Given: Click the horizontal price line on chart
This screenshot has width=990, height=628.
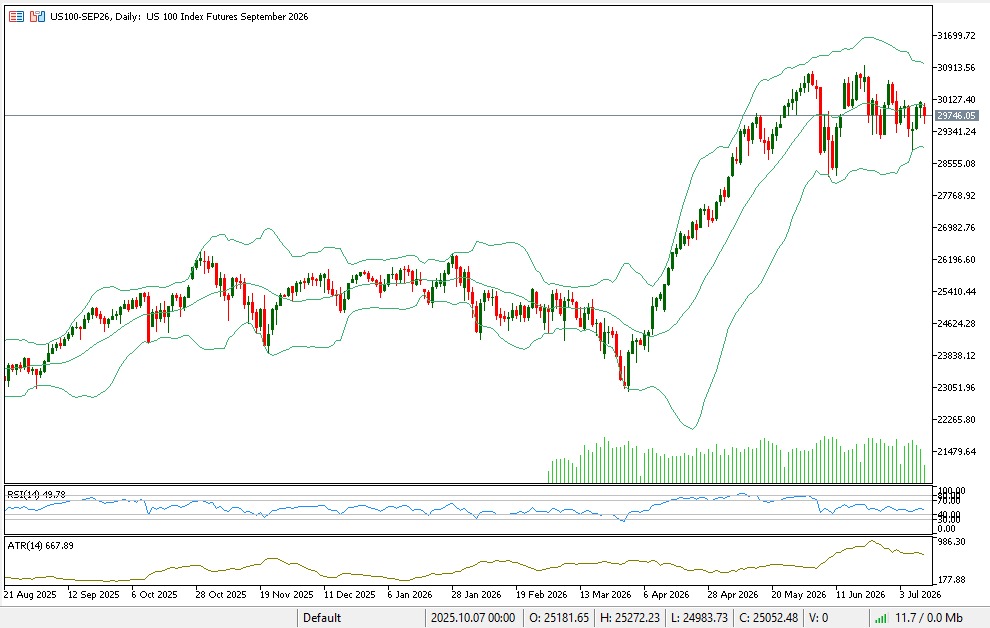Looking at the screenshot, I should pos(467,116).
